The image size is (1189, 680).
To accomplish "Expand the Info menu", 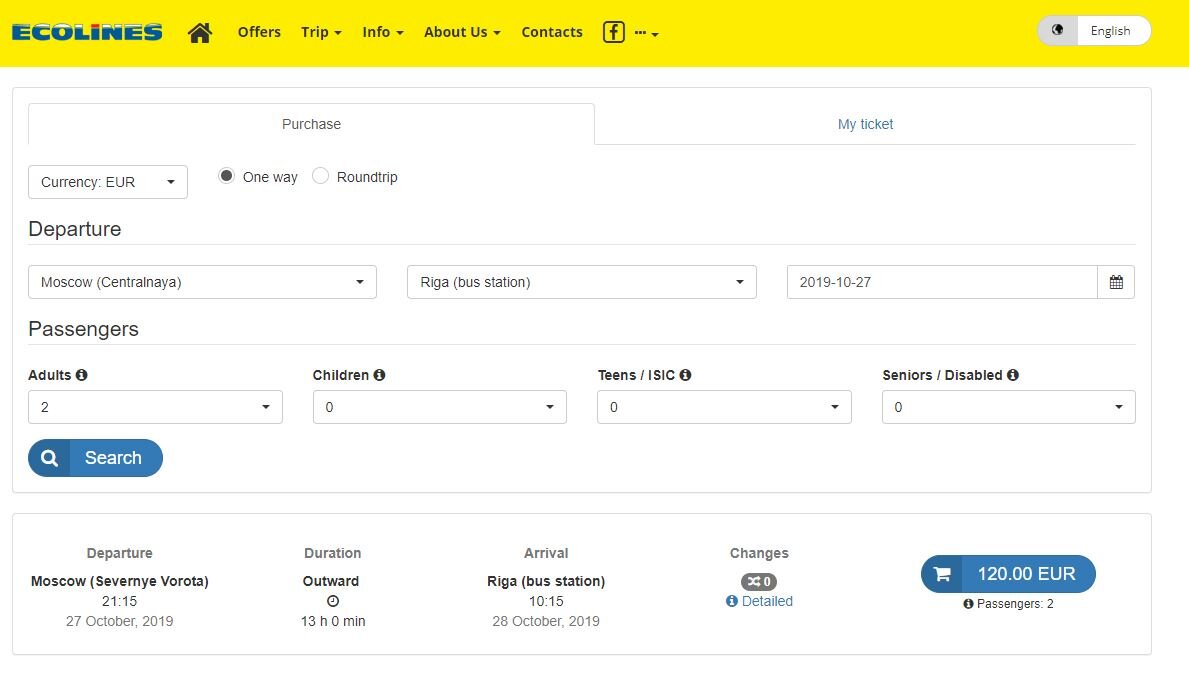I will tap(383, 32).
